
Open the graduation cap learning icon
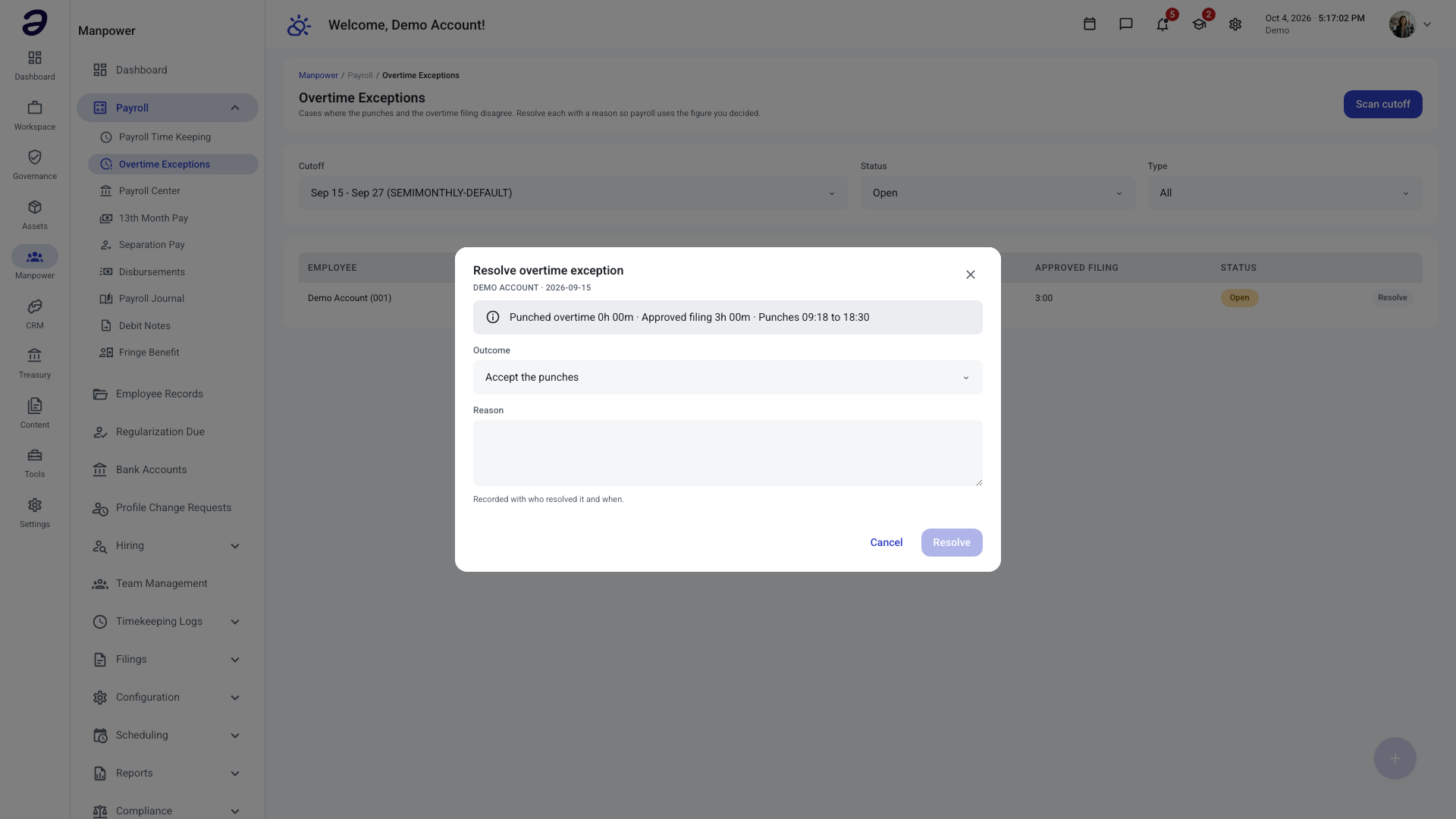coord(1199,24)
